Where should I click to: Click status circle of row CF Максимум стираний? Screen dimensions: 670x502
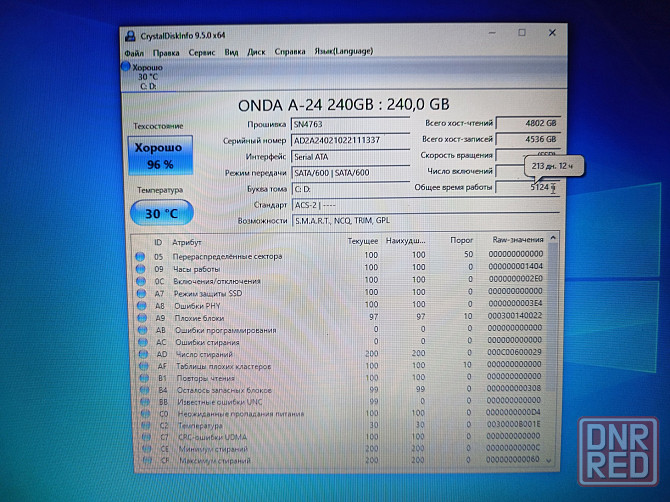point(147,461)
